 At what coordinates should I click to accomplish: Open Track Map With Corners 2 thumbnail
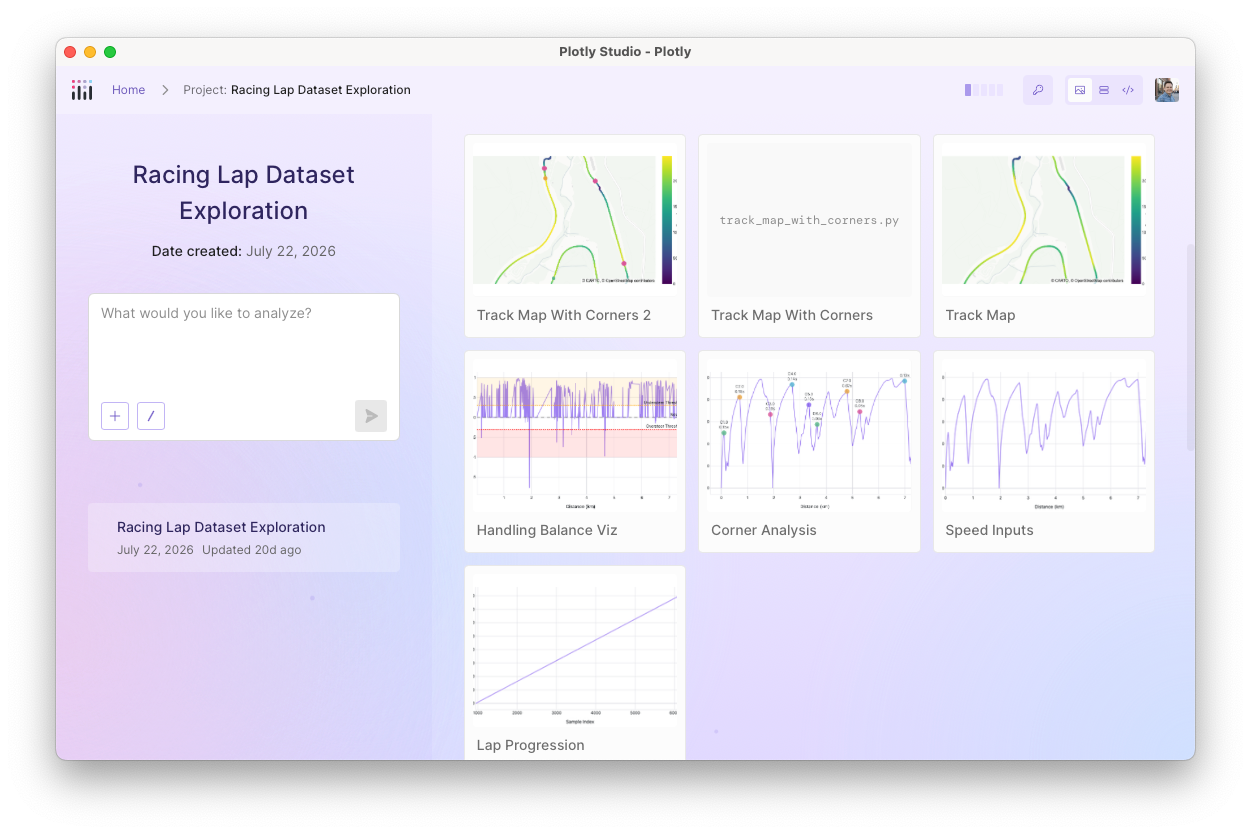tap(575, 220)
